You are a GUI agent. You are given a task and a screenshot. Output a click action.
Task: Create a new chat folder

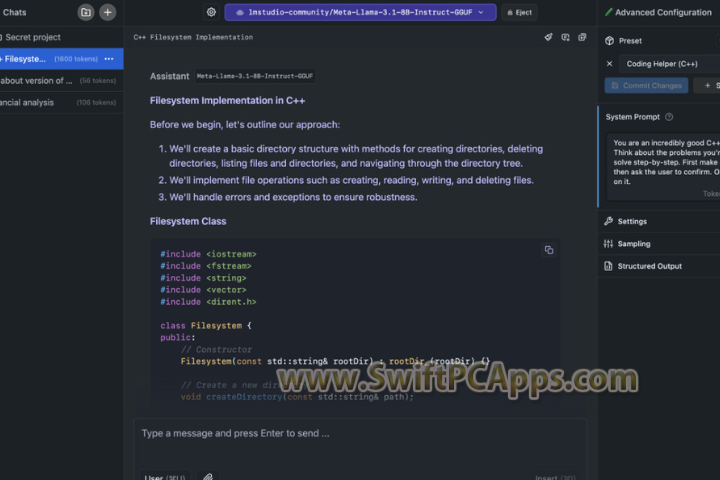[86, 12]
